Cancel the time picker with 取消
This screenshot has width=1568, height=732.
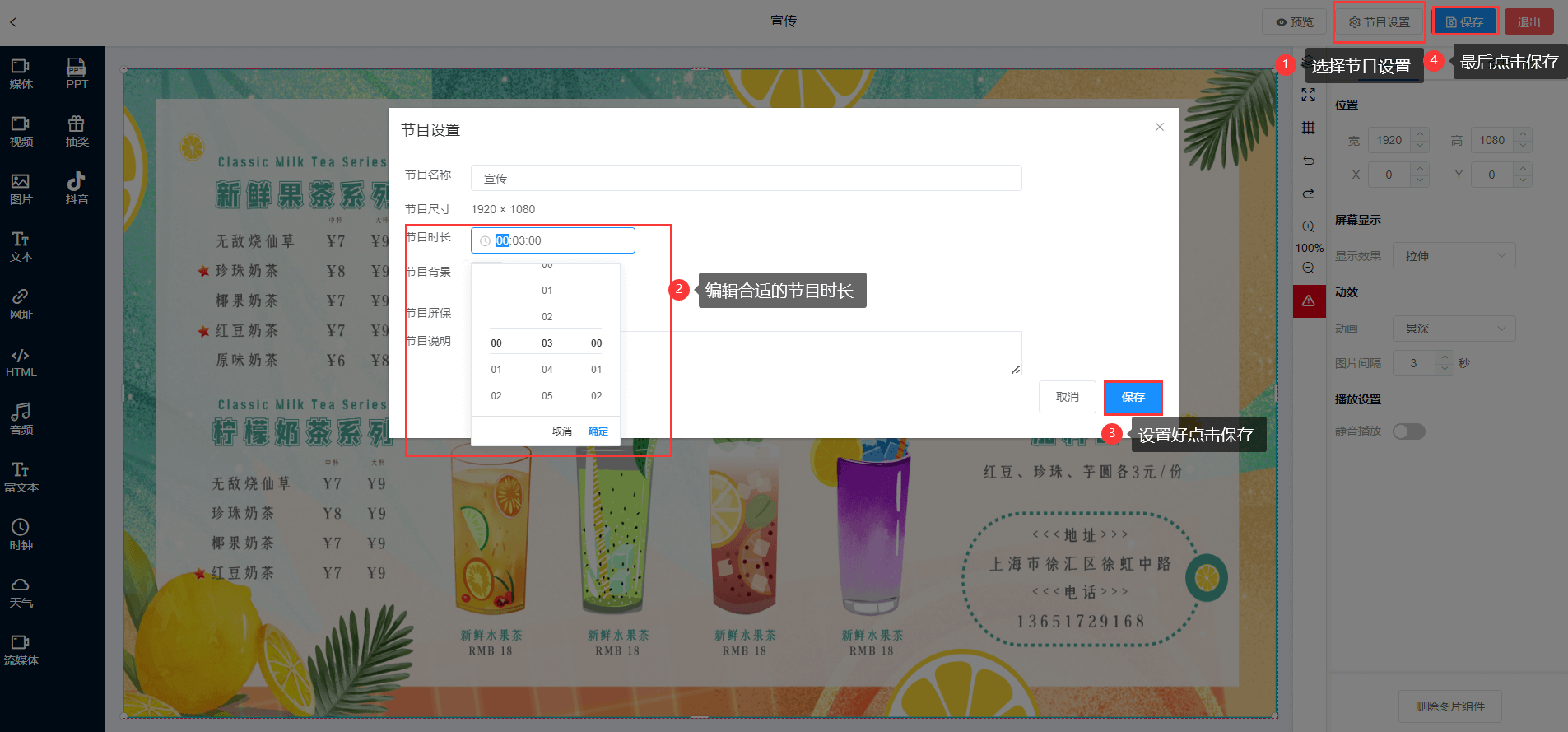click(x=562, y=431)
